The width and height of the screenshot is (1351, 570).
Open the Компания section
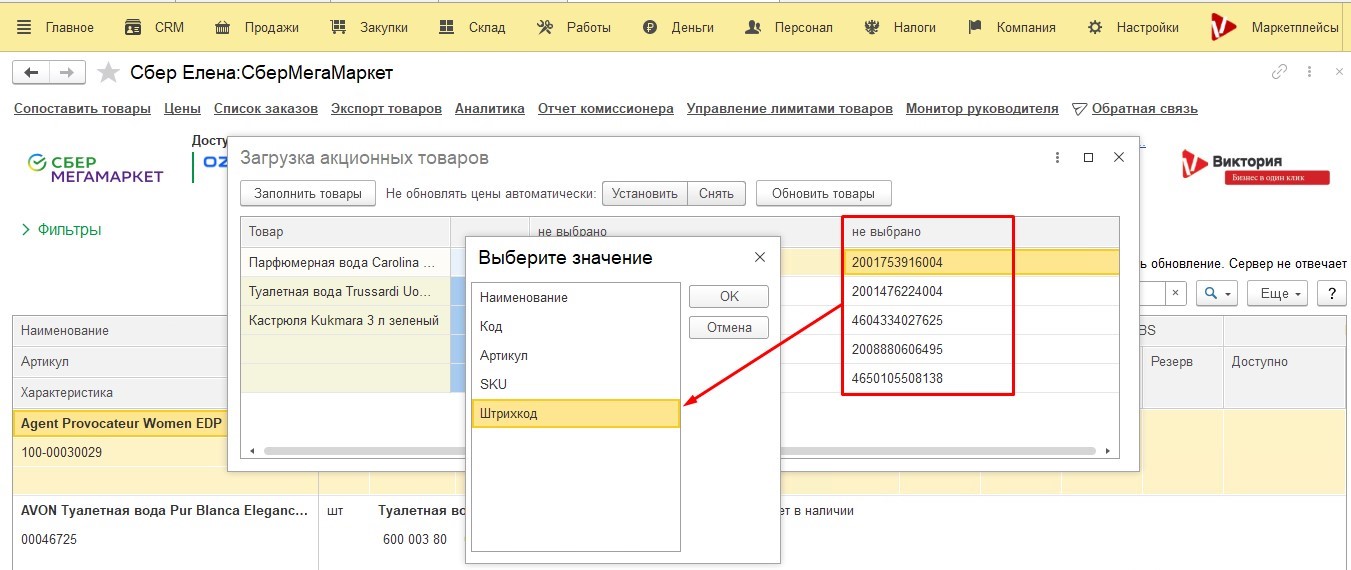pos(1012,27)
